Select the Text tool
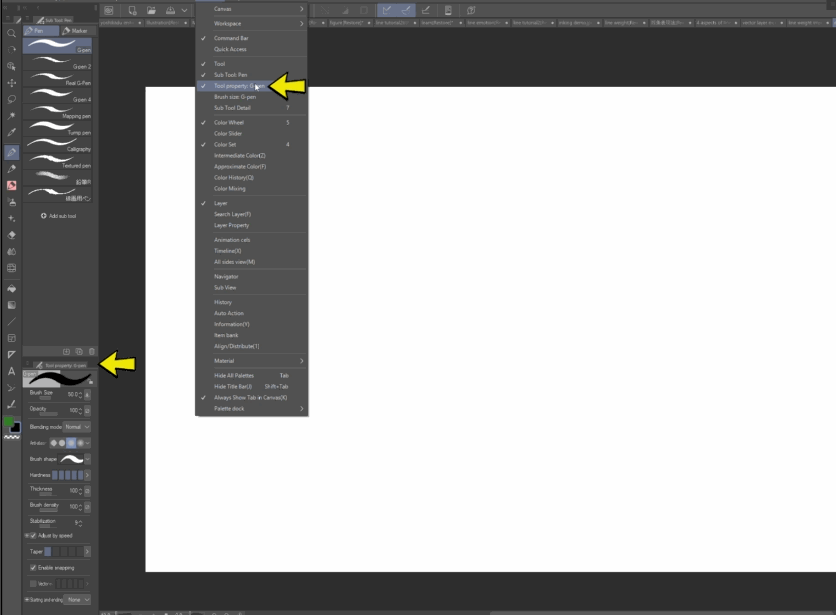This screenshot has height=615, width=836. coord(11,371)
